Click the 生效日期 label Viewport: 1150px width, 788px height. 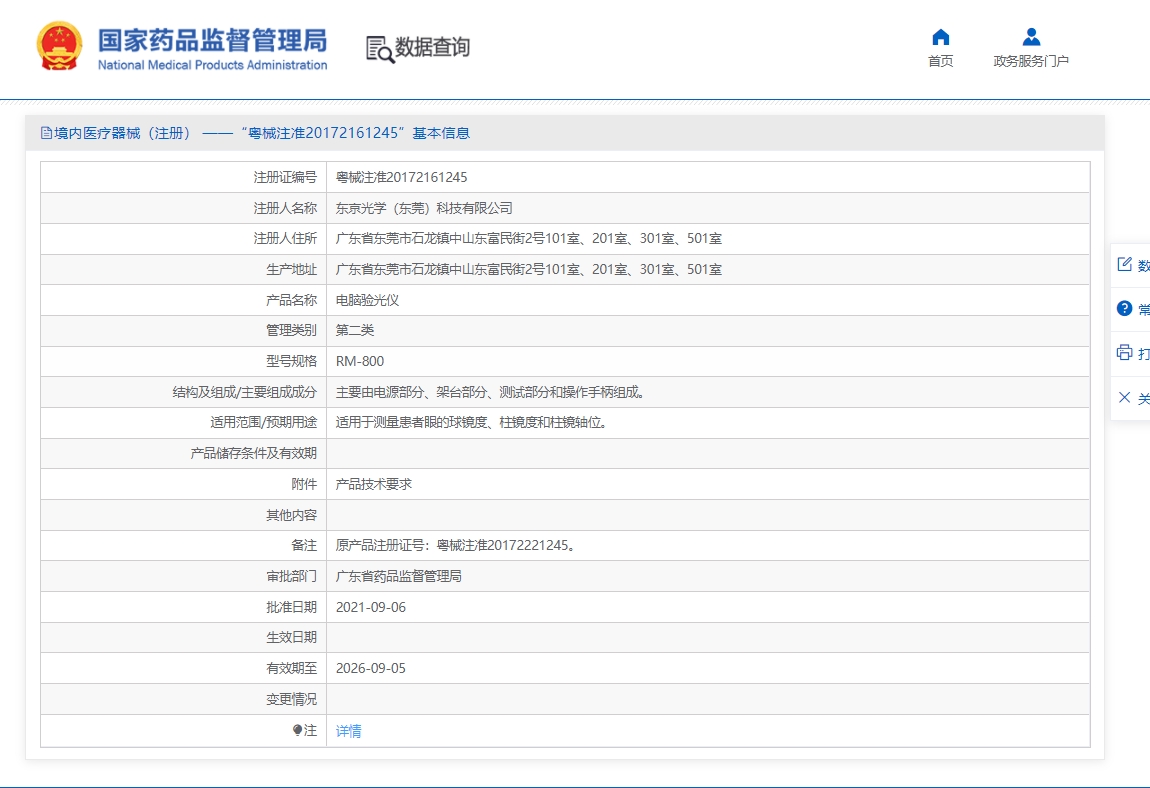(x=291, y=638)
